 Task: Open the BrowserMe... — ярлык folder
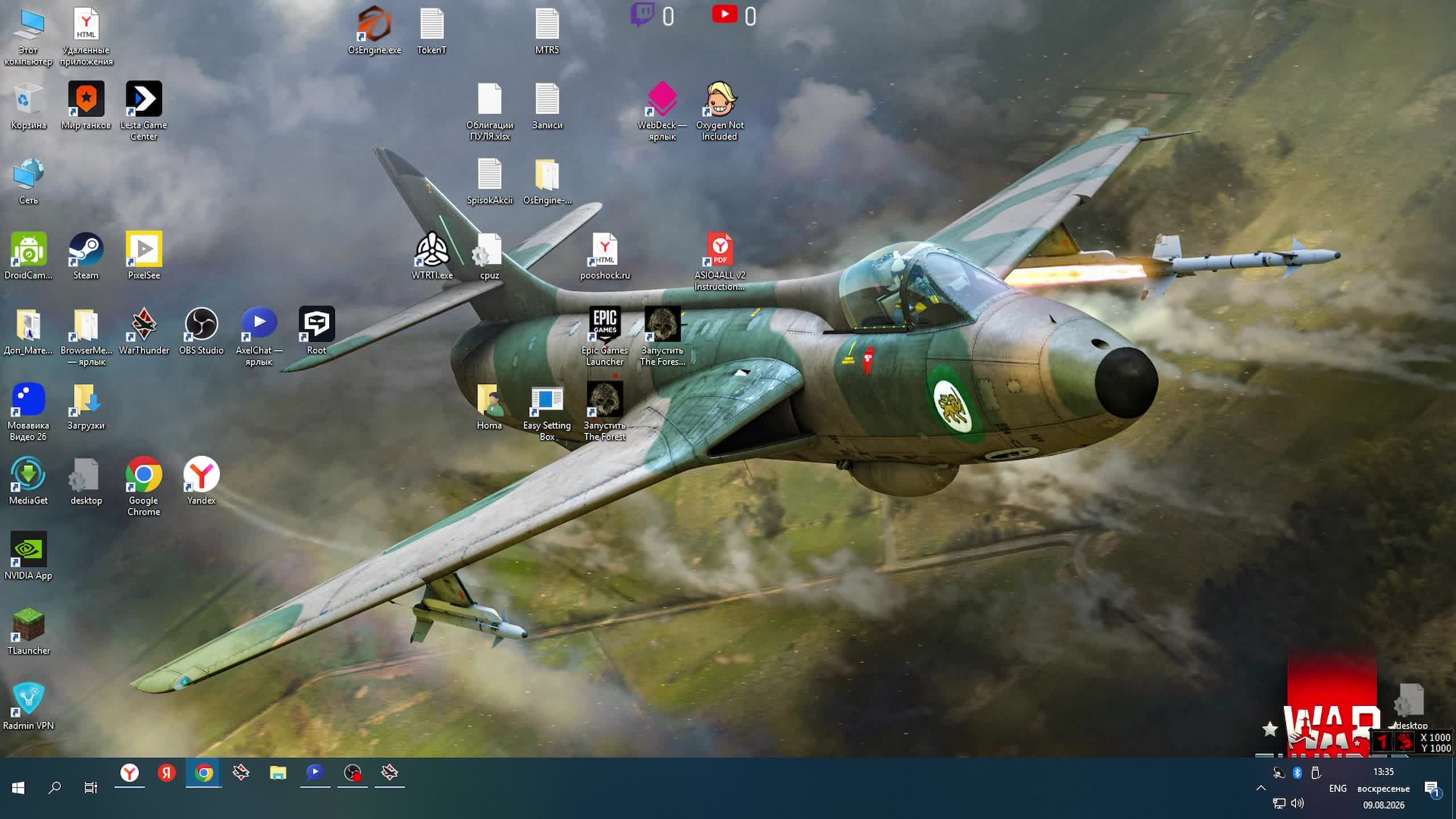86,337
